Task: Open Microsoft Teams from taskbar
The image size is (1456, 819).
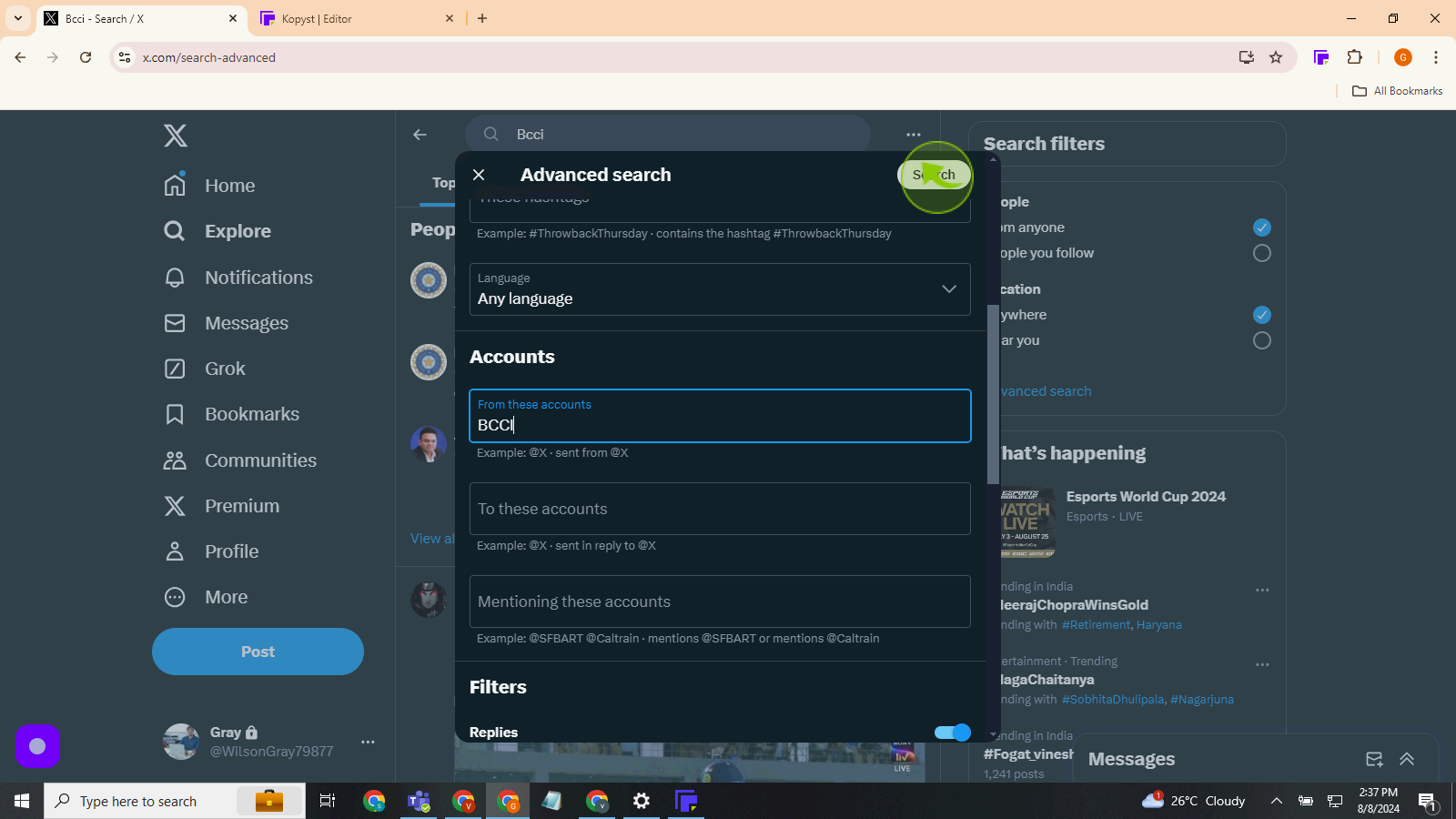Action: click(419, 801)
